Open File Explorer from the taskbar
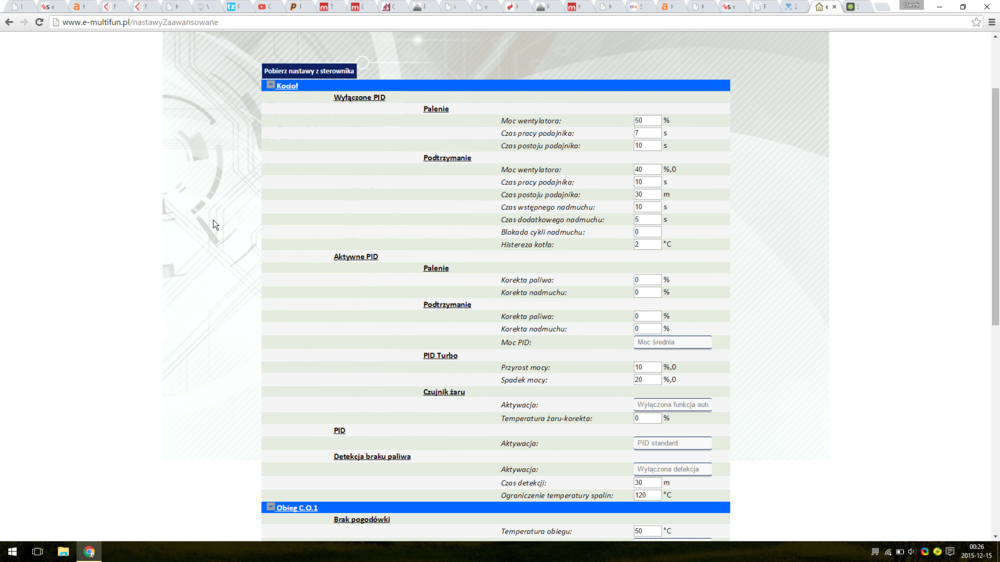Screen dimensions: 1000x562 [63, 552]
